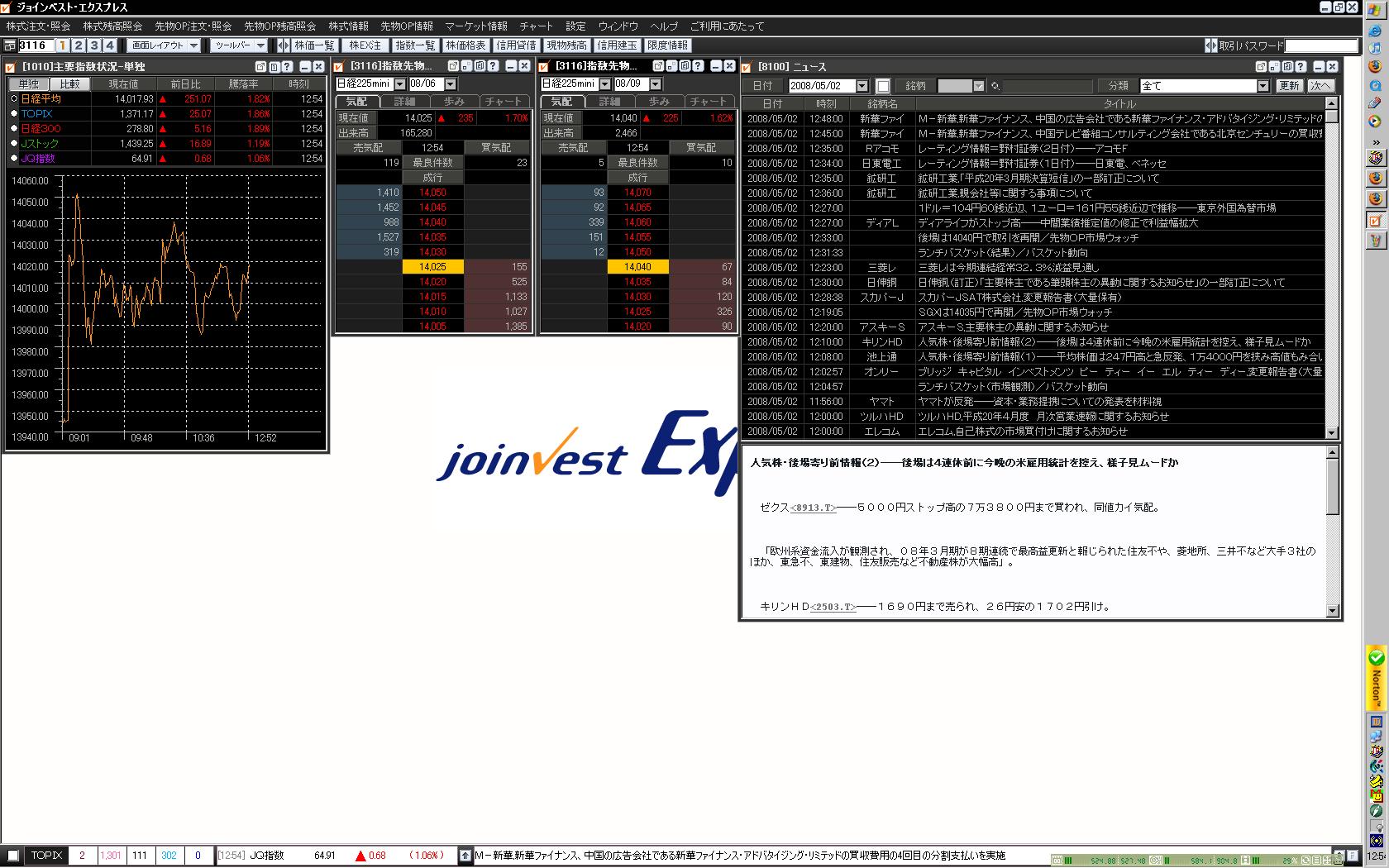Click the 株価一覧 toolbar button
The height and width of the screenshot is (868, 1389).
tap(314, 45)
